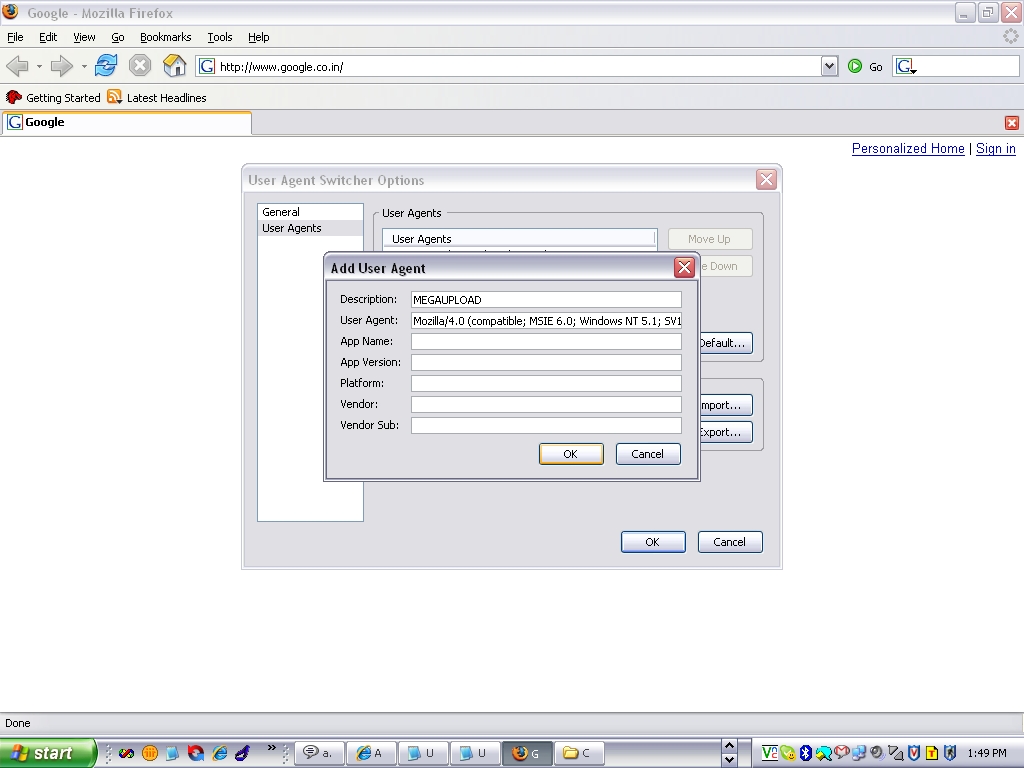Expand the address bar URL dropdown
The image size is (1024, 768).
coord(829,66)
